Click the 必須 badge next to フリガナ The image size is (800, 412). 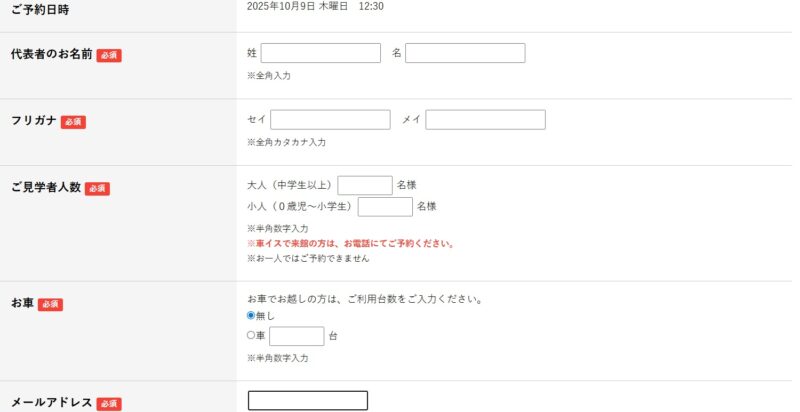73,122
